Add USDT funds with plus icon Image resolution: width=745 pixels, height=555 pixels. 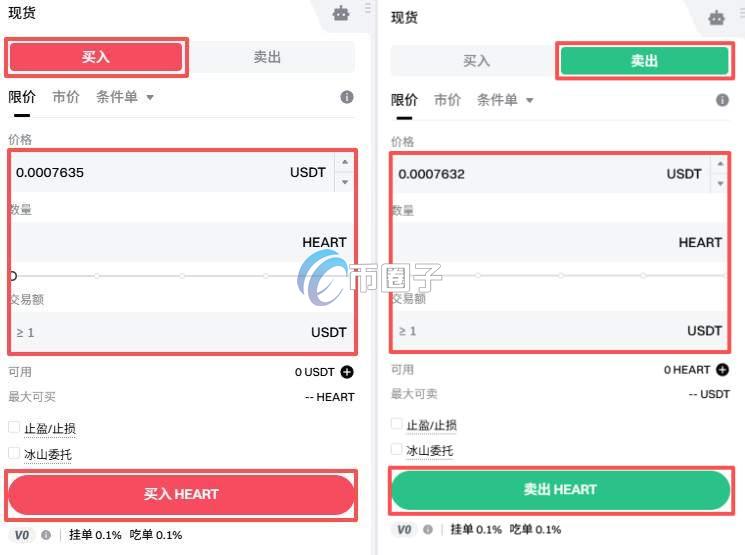pyautogui.click(x=347, y=372)
